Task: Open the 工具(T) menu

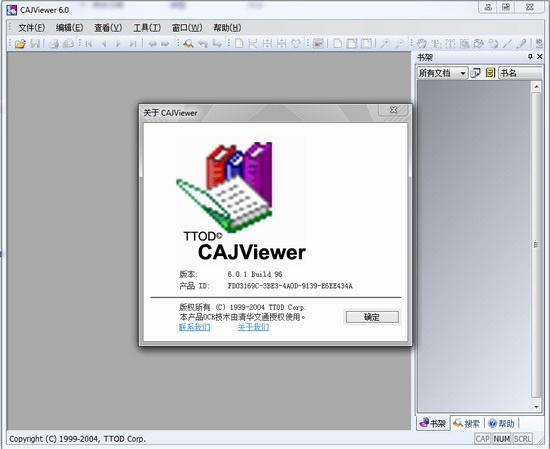Action: (x=147, y=28)
